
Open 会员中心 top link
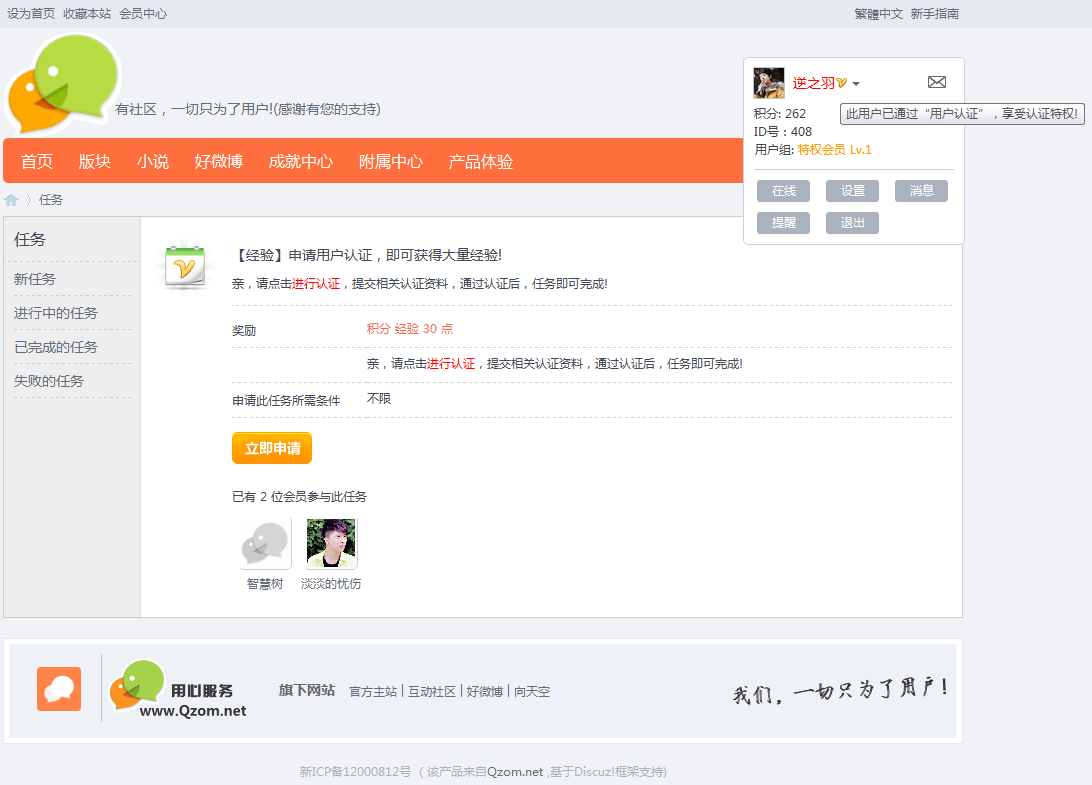point(143,14)
